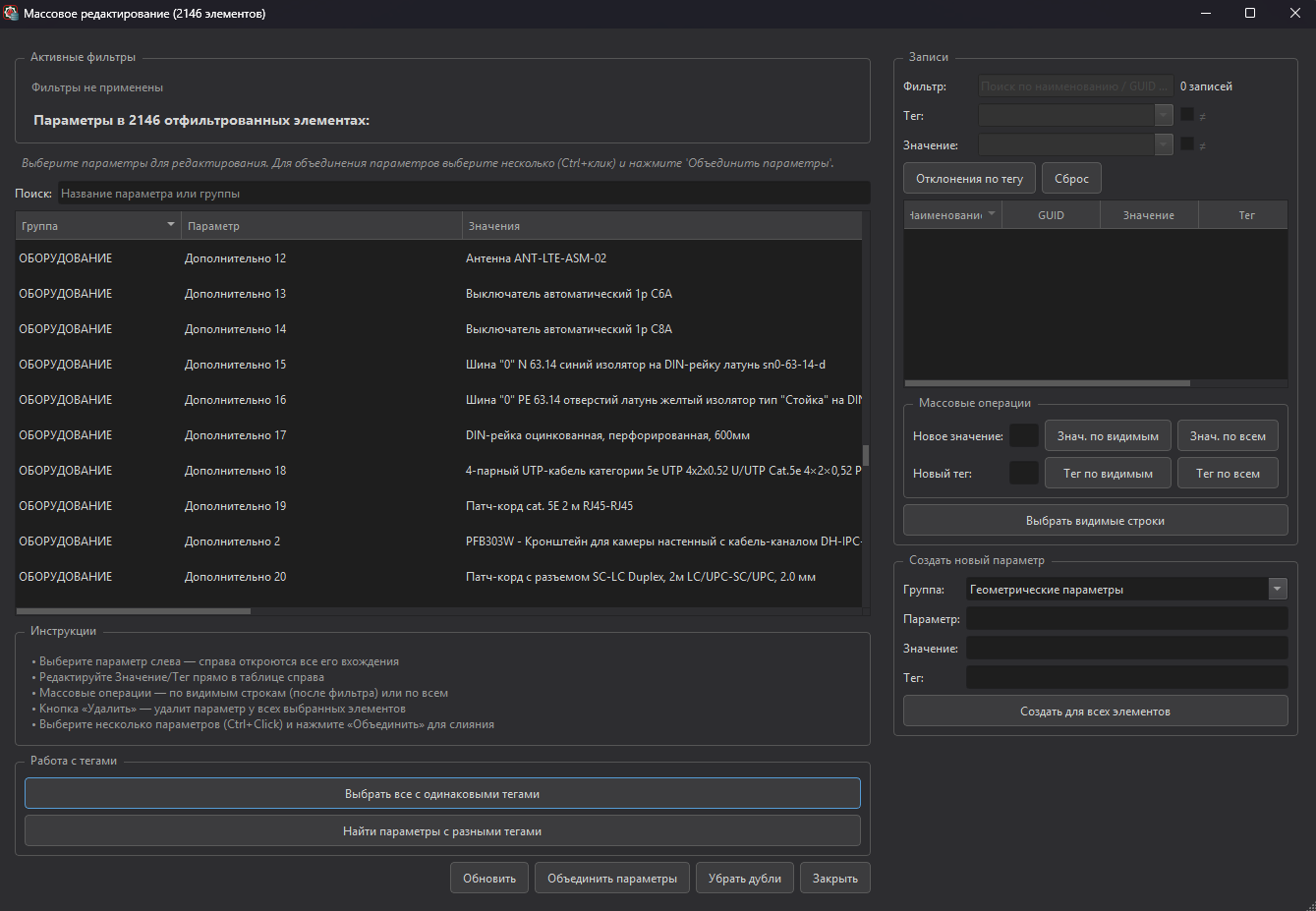Click the Новое значение input box
The image size is (1316, 911).
click(1024, 435)
